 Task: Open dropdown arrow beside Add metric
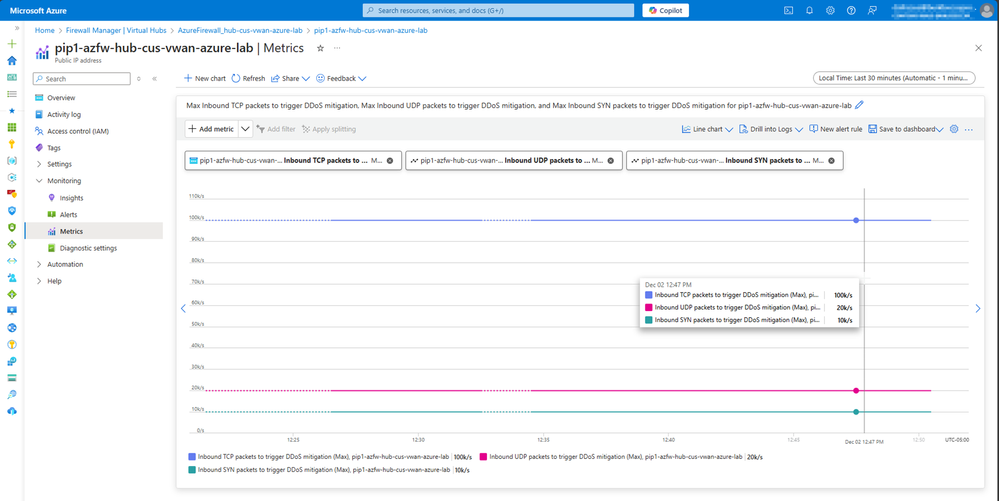pyautogui.click(x=245, y=129)
